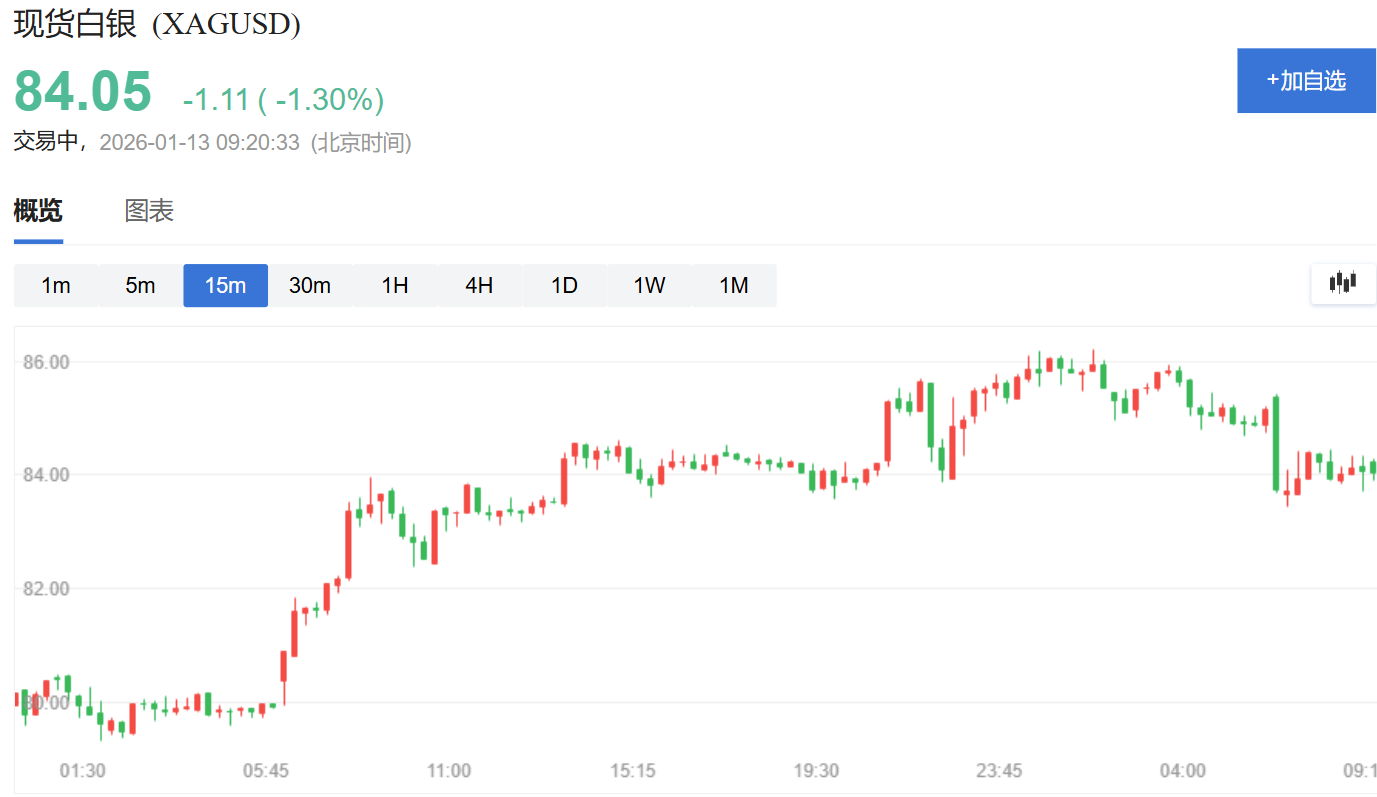Select the 5m timeframe
Image resolution: width=1377 pixels, height=797 pixels.
tap(140, 286)
